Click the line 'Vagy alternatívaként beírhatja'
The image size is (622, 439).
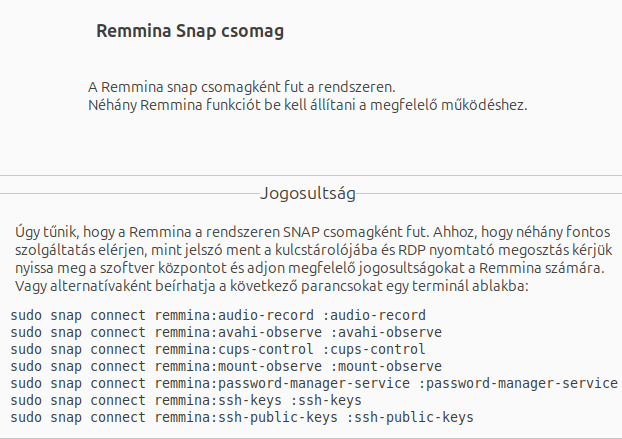click(272, 286)
